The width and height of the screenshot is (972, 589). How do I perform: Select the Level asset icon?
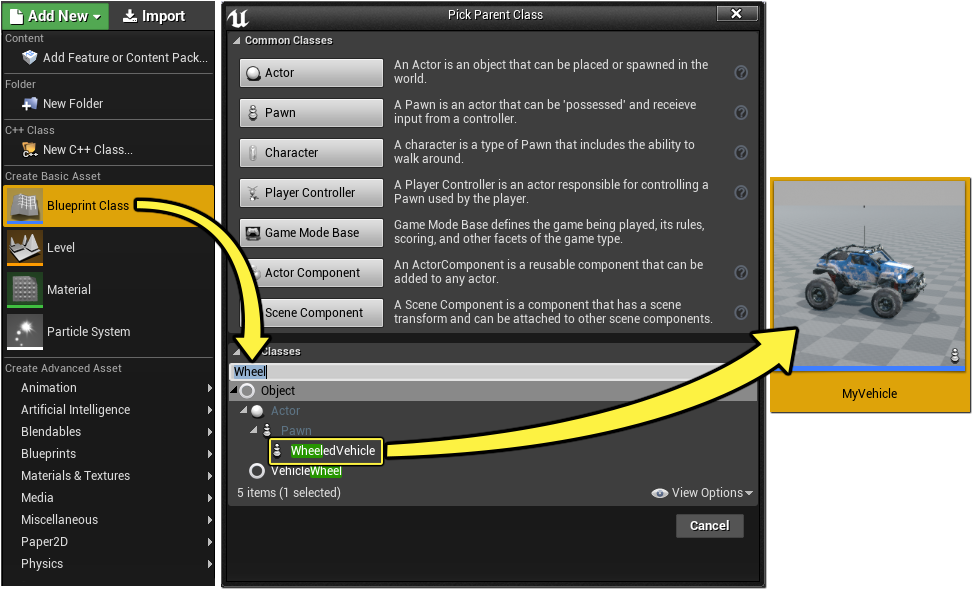(25, 247)
